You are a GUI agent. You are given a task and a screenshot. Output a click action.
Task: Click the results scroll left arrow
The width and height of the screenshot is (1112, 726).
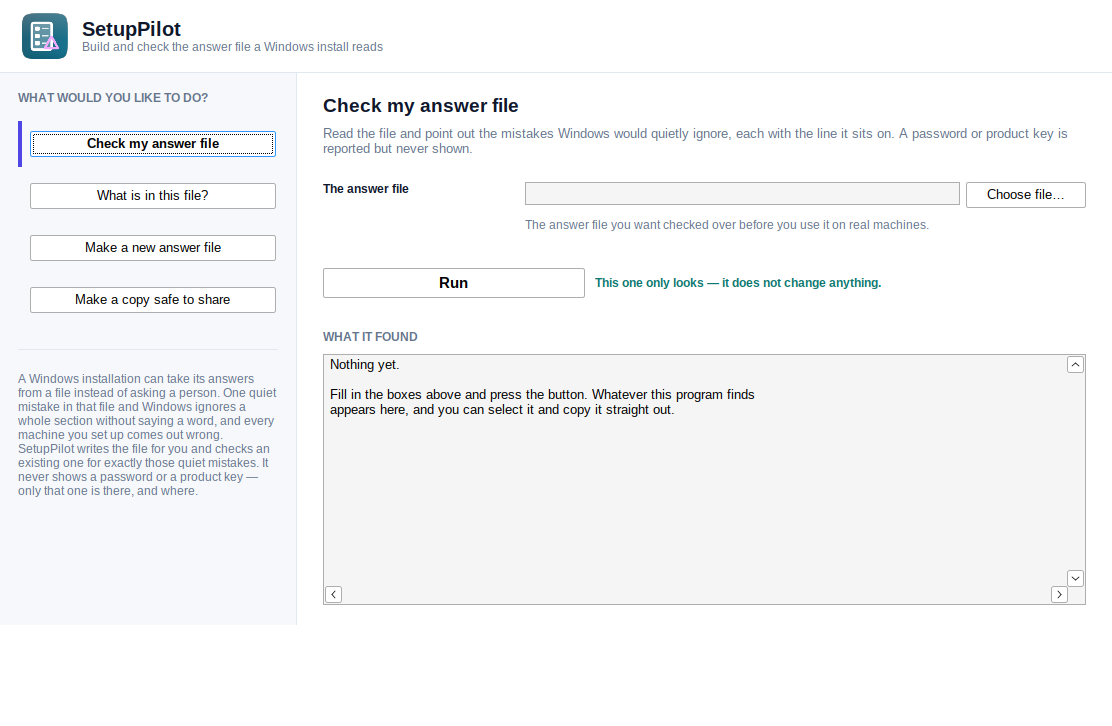333,594
